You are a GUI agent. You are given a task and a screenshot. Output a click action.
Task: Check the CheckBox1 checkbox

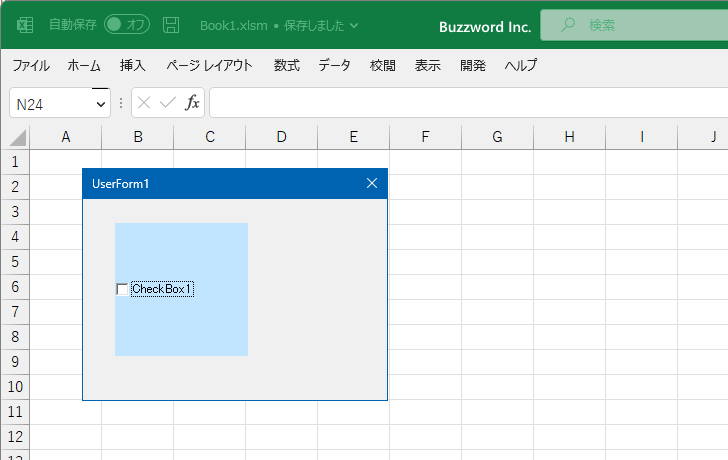(x=122, y=290)
